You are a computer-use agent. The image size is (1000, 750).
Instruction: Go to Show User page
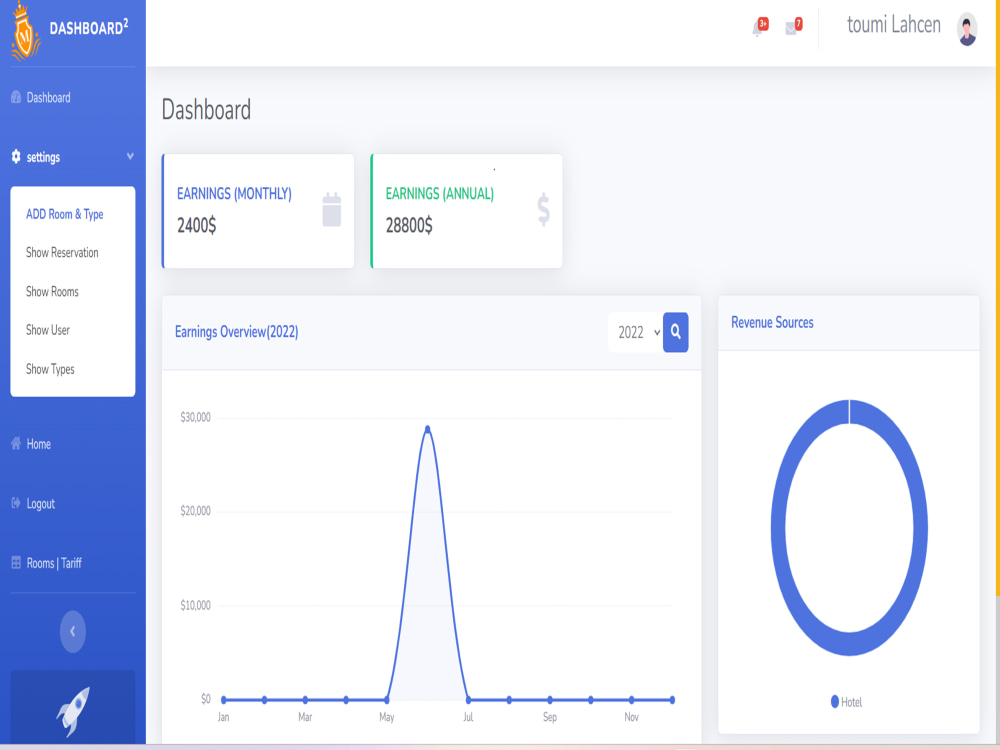tap(48, 330)
